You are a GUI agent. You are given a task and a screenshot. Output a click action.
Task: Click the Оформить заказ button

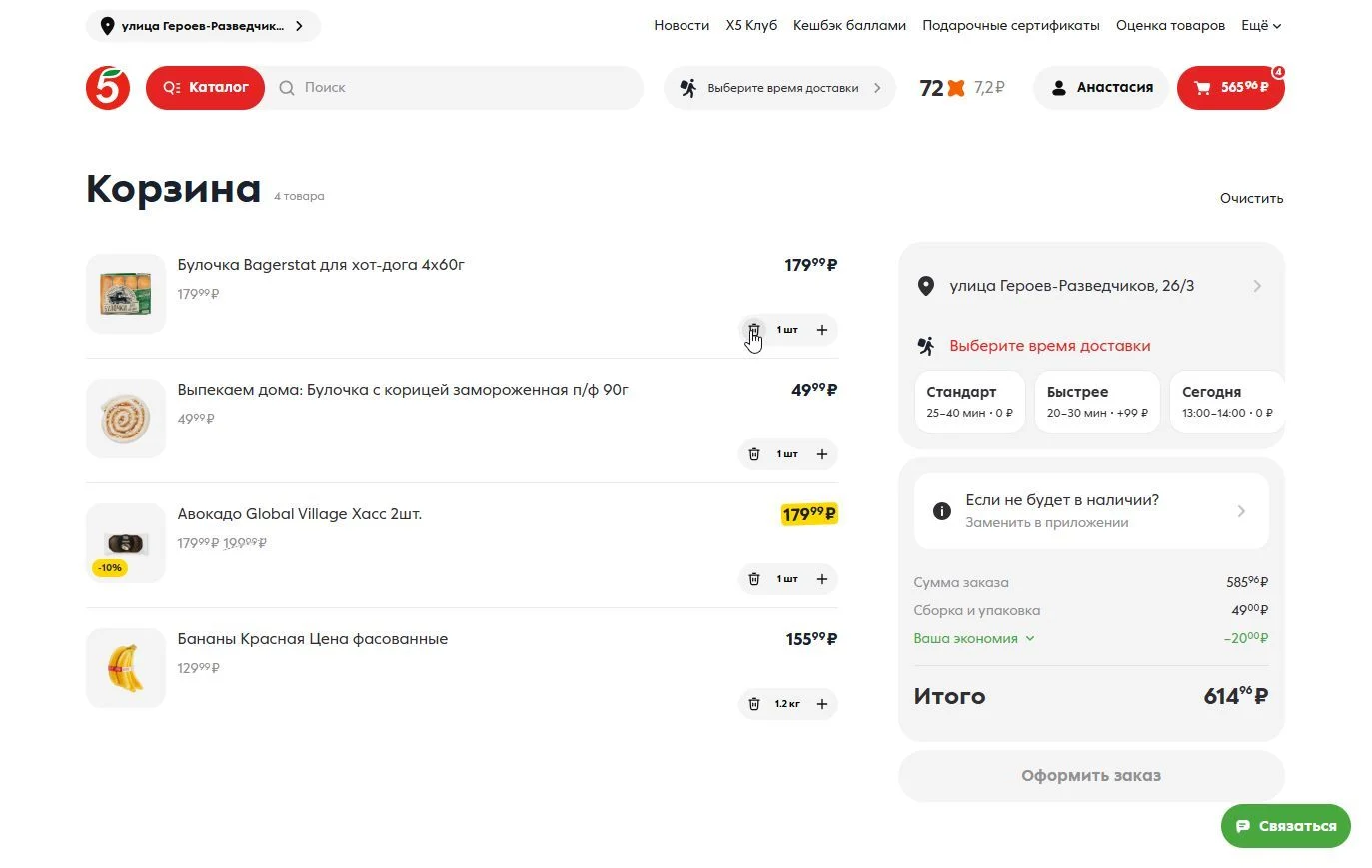1091,776
